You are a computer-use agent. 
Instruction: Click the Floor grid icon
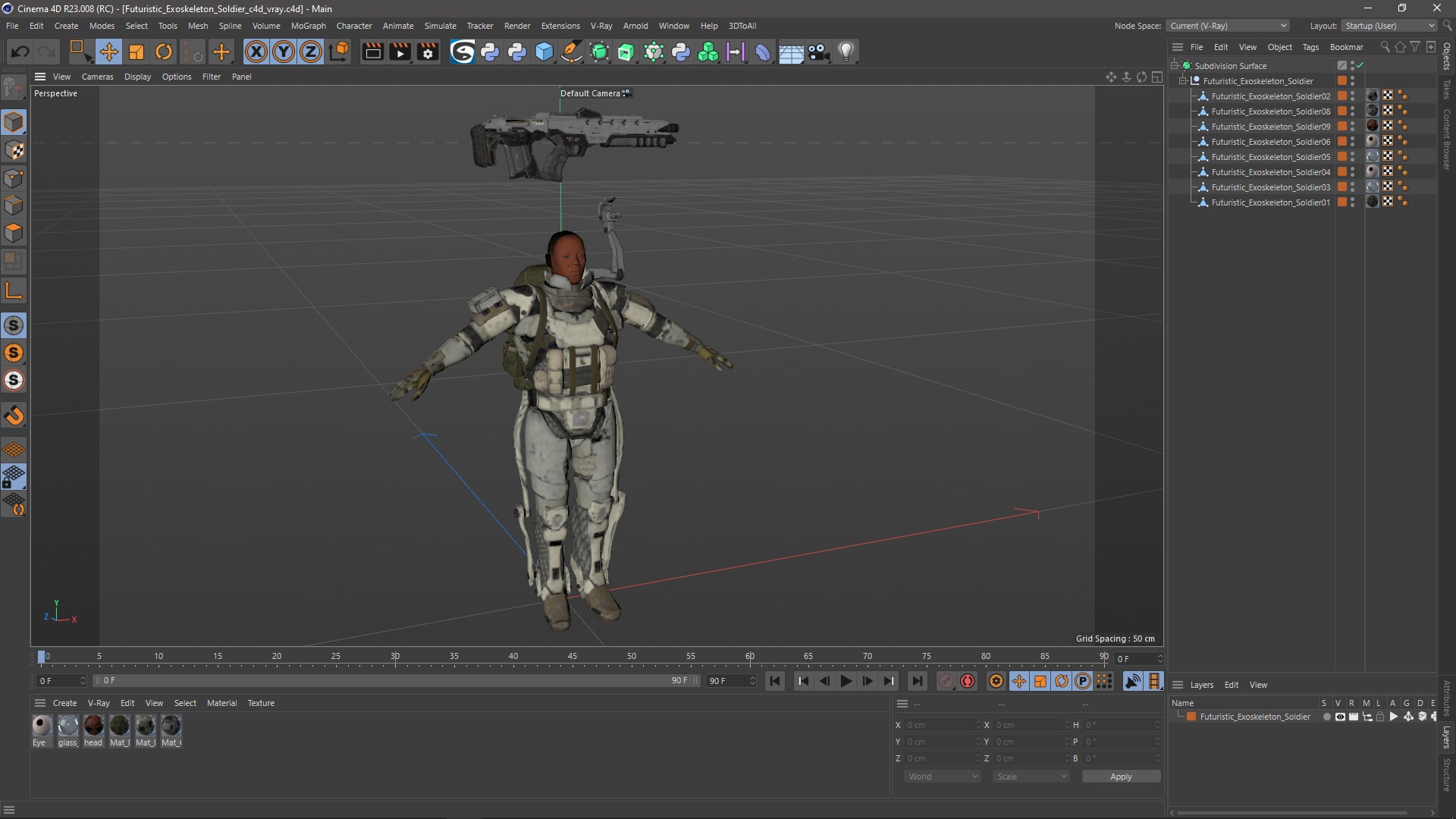(x=791, y=52)
